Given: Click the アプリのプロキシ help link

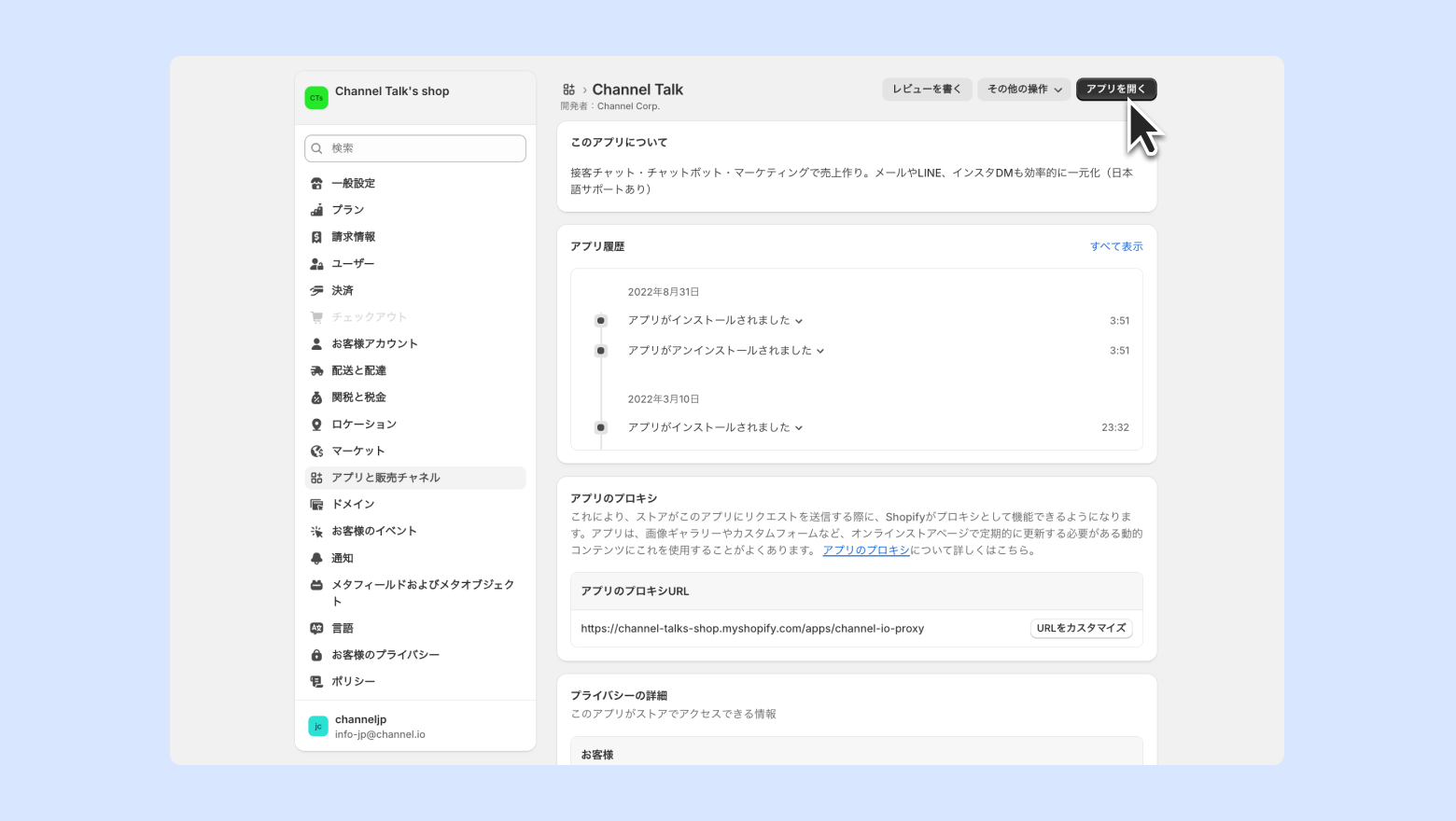Looking at the screenshot, I should point(866,550).
